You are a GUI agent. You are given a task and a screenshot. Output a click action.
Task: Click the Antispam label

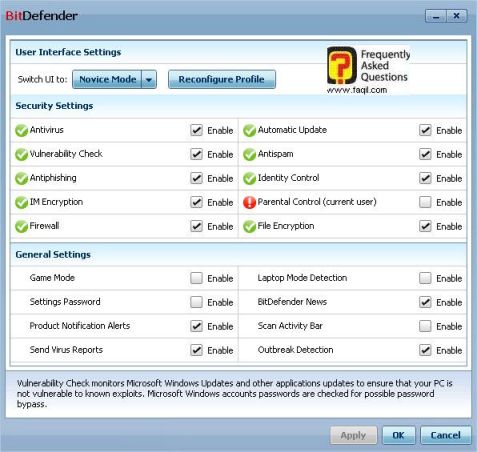275,154
